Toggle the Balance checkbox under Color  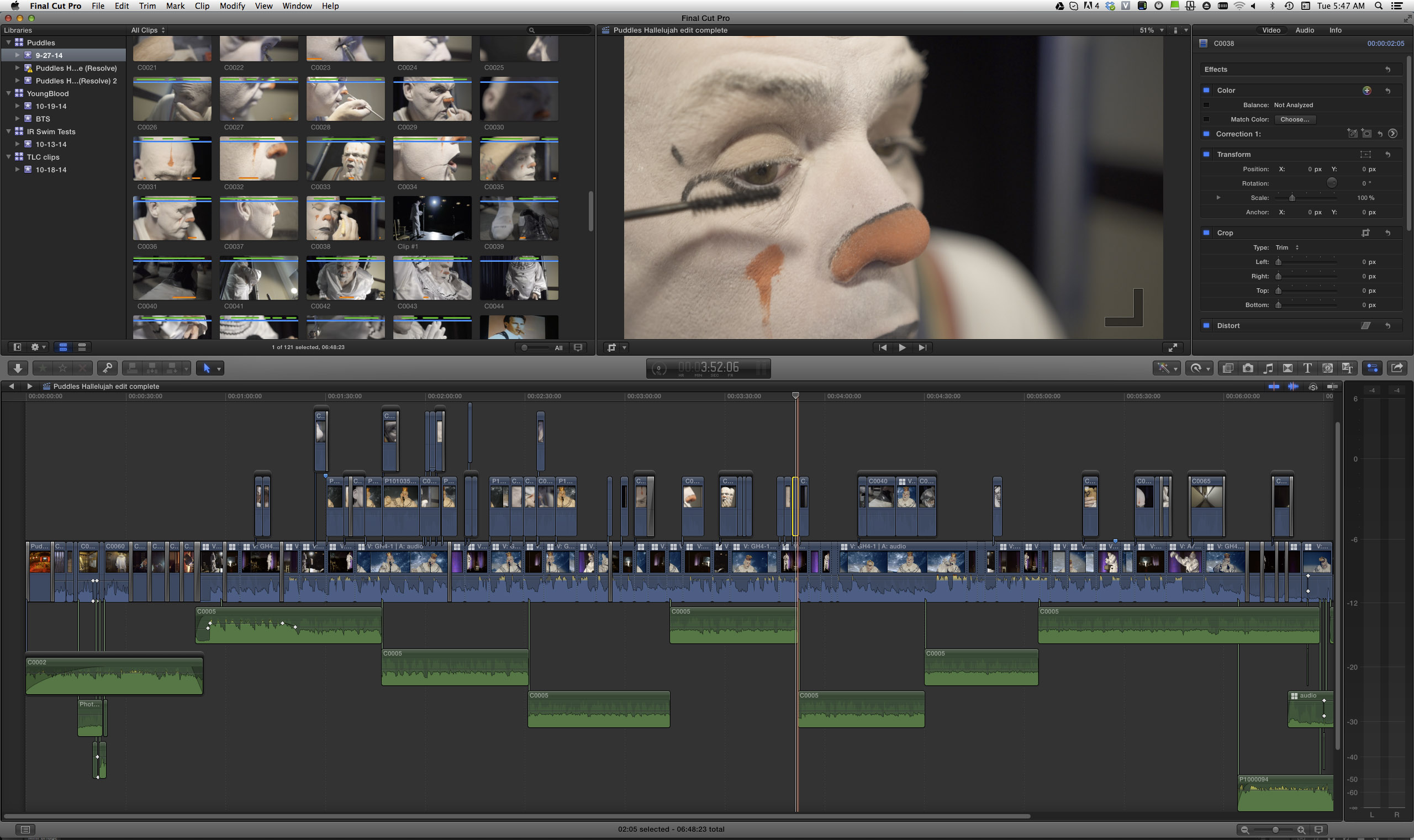tap(1206, 105)
